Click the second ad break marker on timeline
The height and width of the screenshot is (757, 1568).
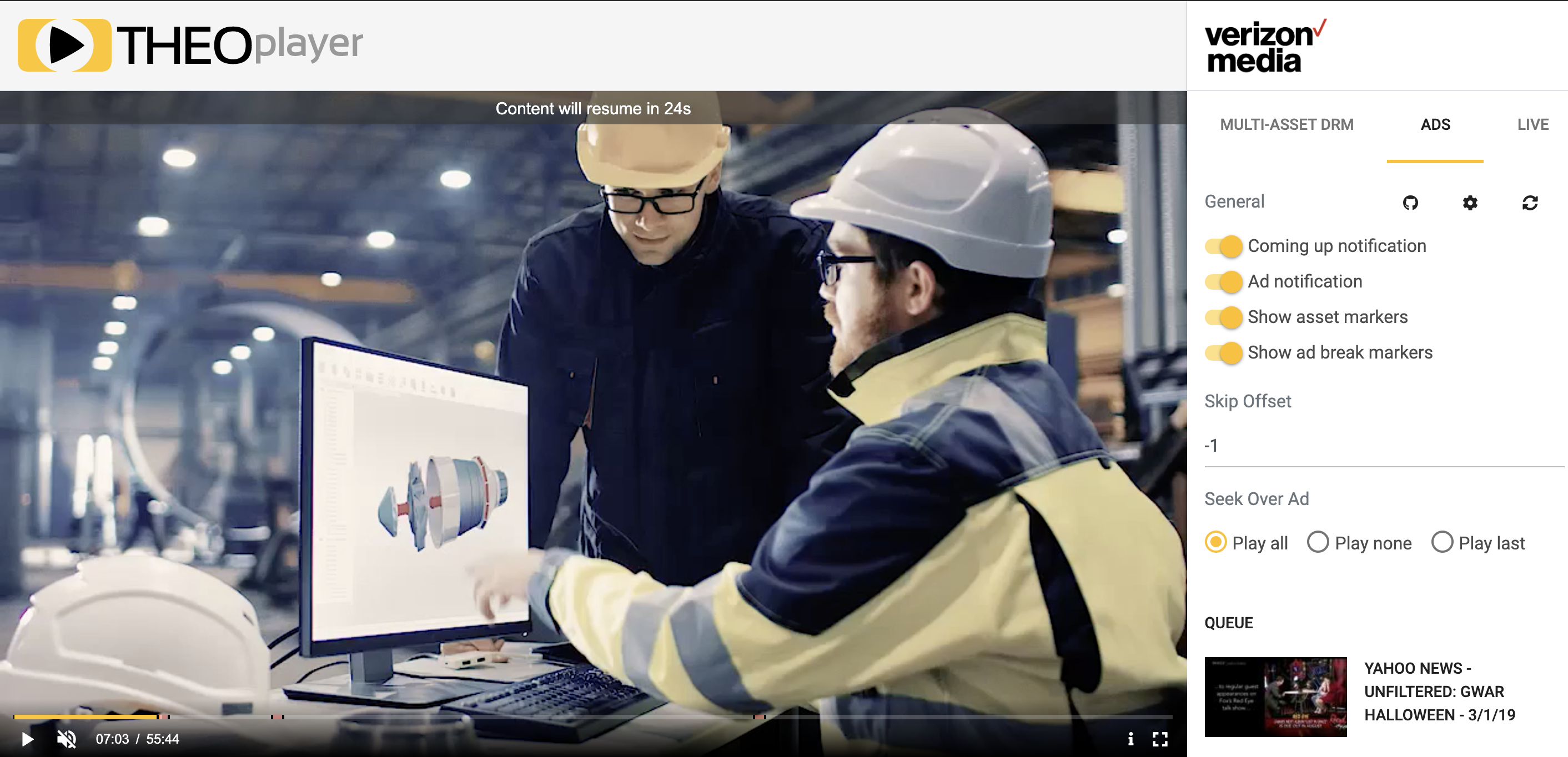click(x=278, y=717)
